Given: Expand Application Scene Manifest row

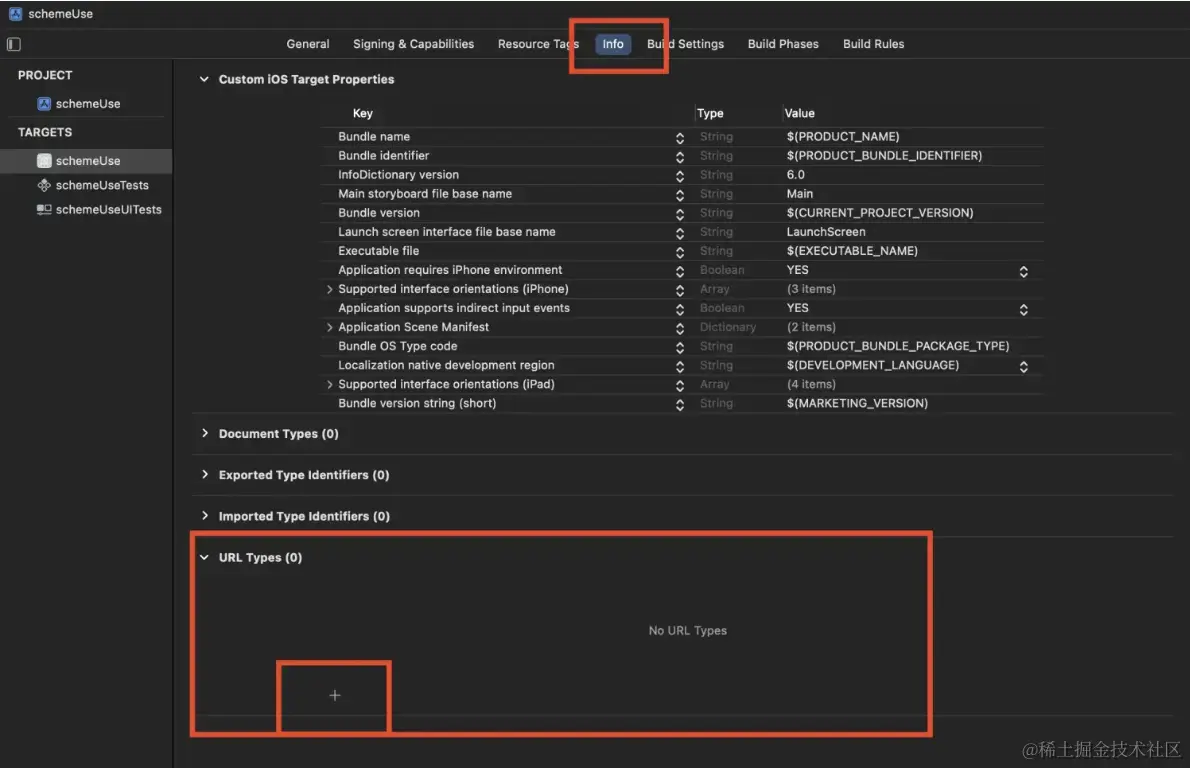Looking at the screenshot, I should point(329,327).
